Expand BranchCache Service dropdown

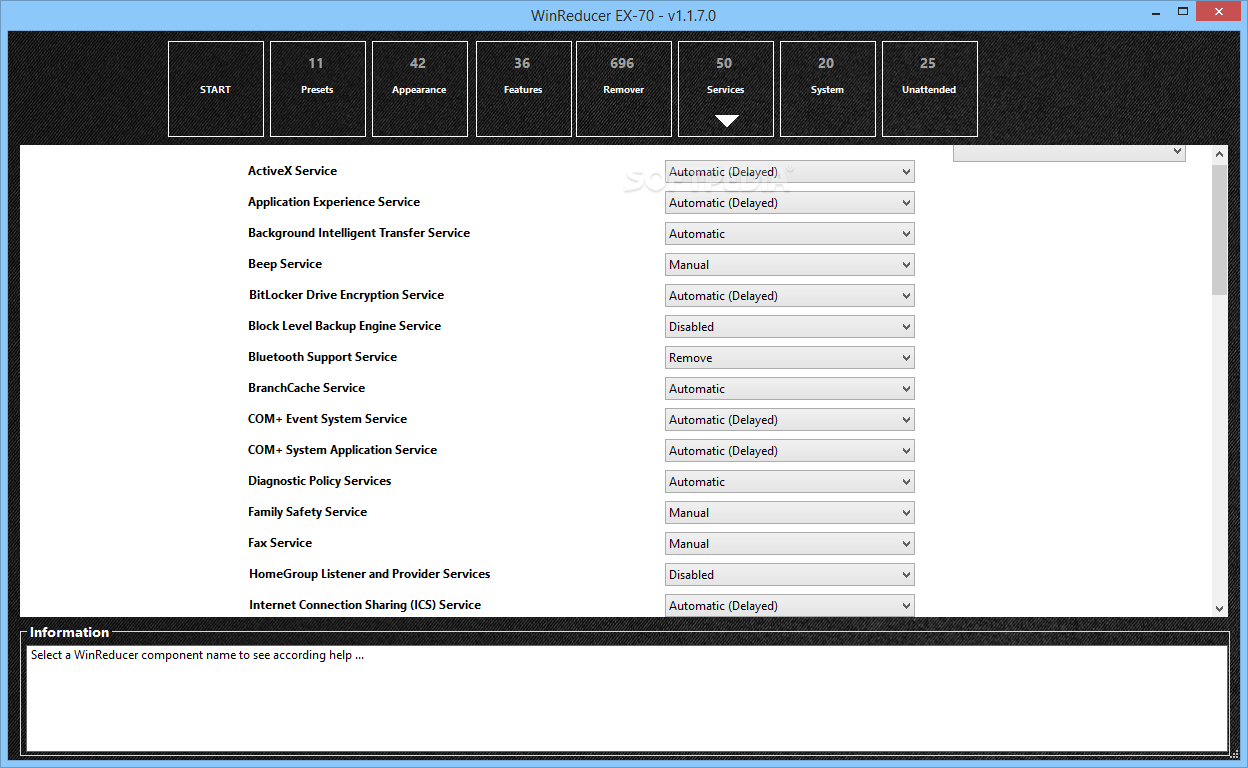click(790, 389)
